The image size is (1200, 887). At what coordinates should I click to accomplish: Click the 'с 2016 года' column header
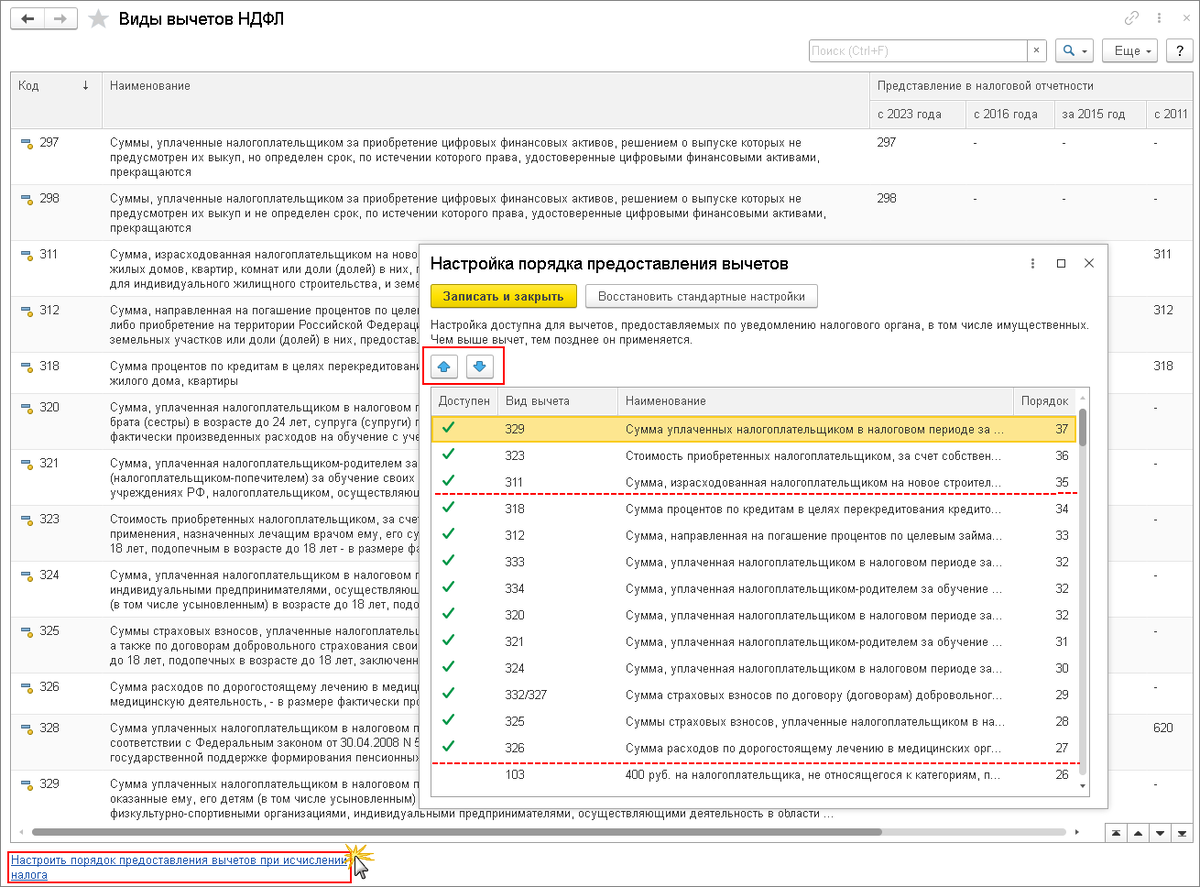(1010, 114)
